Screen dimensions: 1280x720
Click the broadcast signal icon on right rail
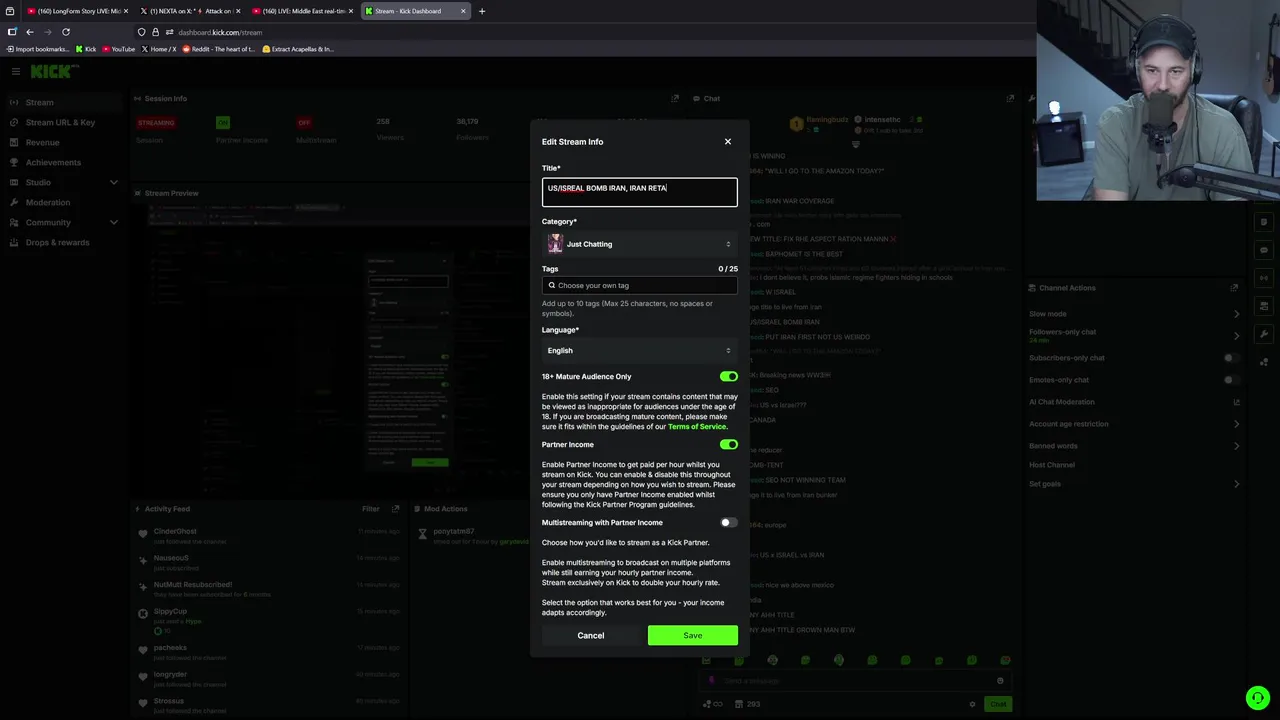tap(1264, 278)
